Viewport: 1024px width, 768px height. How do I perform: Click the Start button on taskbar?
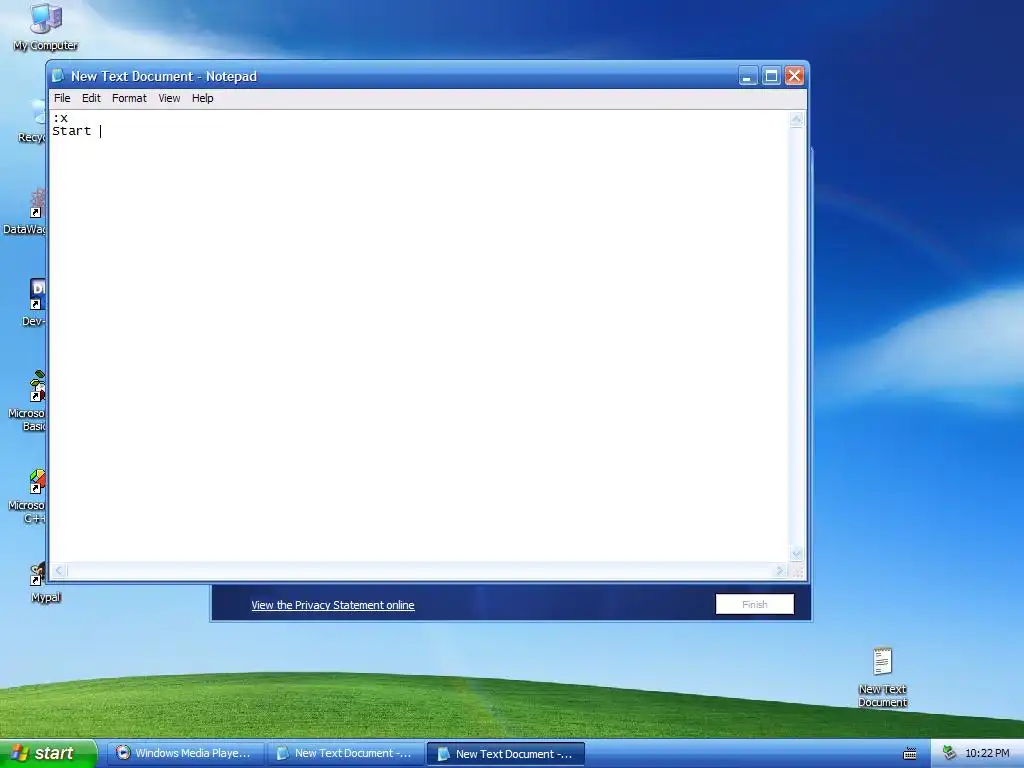(48, 754)
